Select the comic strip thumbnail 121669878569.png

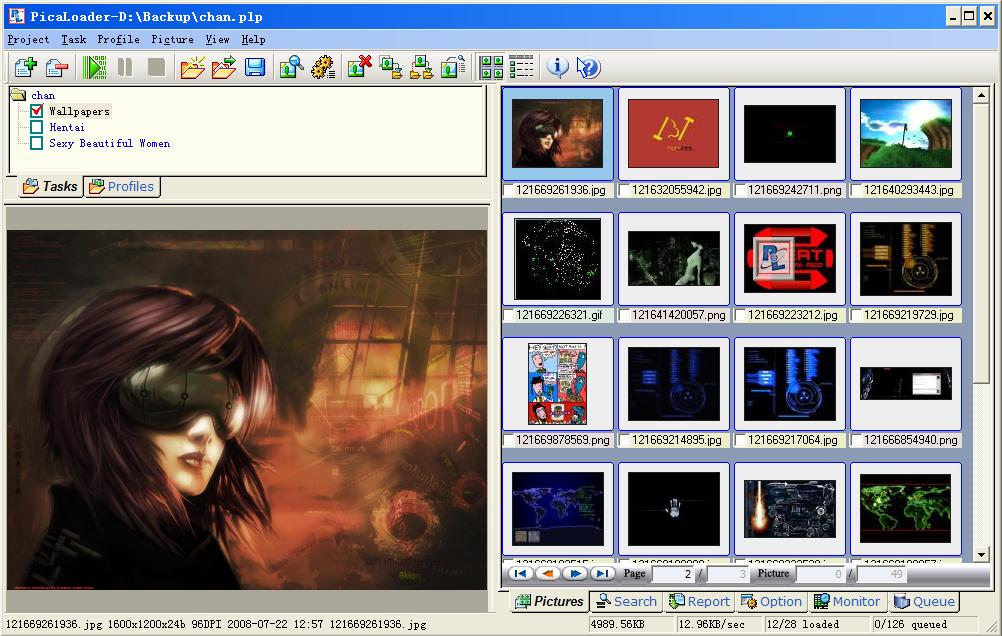click(x=558, y=384)
